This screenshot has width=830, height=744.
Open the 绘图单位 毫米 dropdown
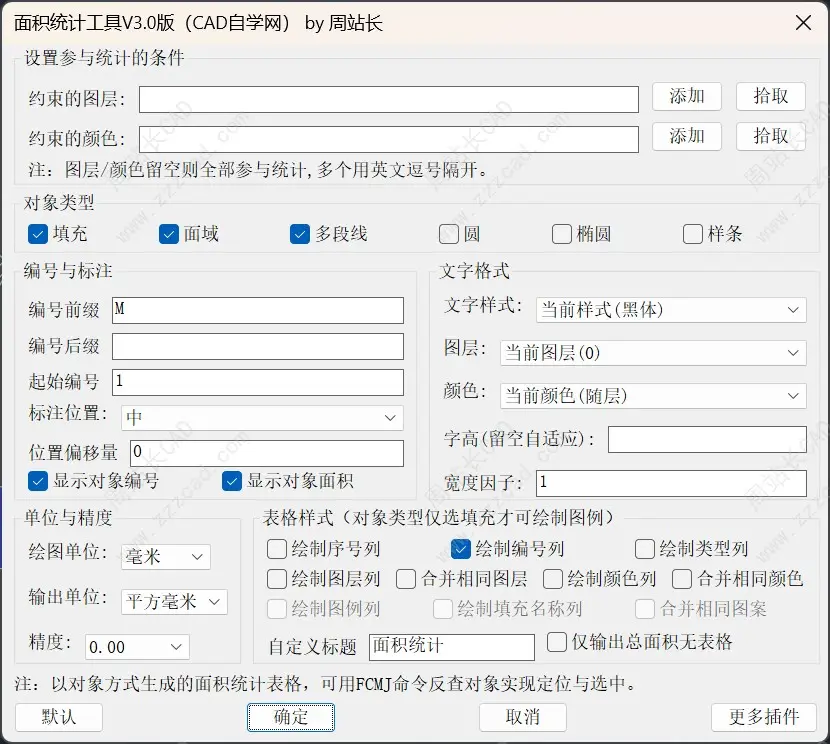166,557
